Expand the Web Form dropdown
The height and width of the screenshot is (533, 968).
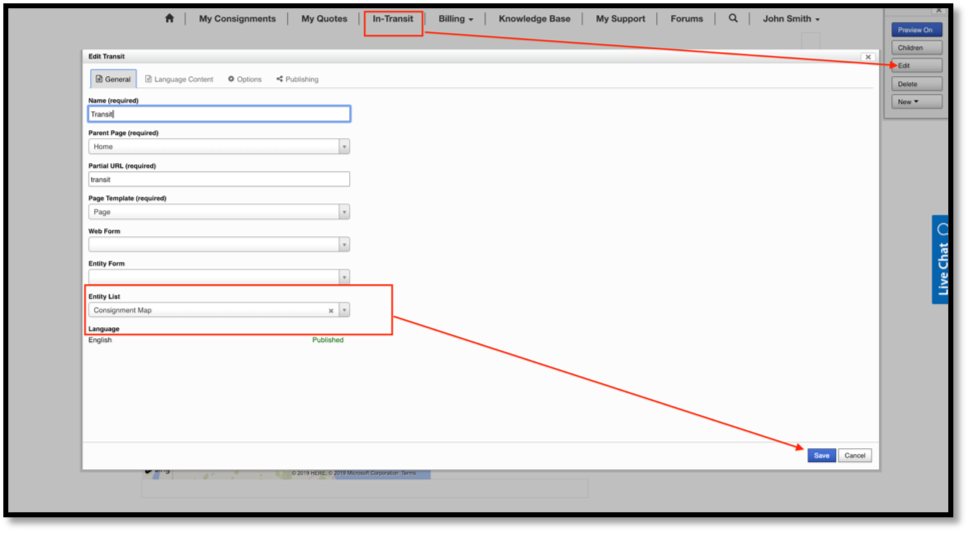click(x=344, y=245)
